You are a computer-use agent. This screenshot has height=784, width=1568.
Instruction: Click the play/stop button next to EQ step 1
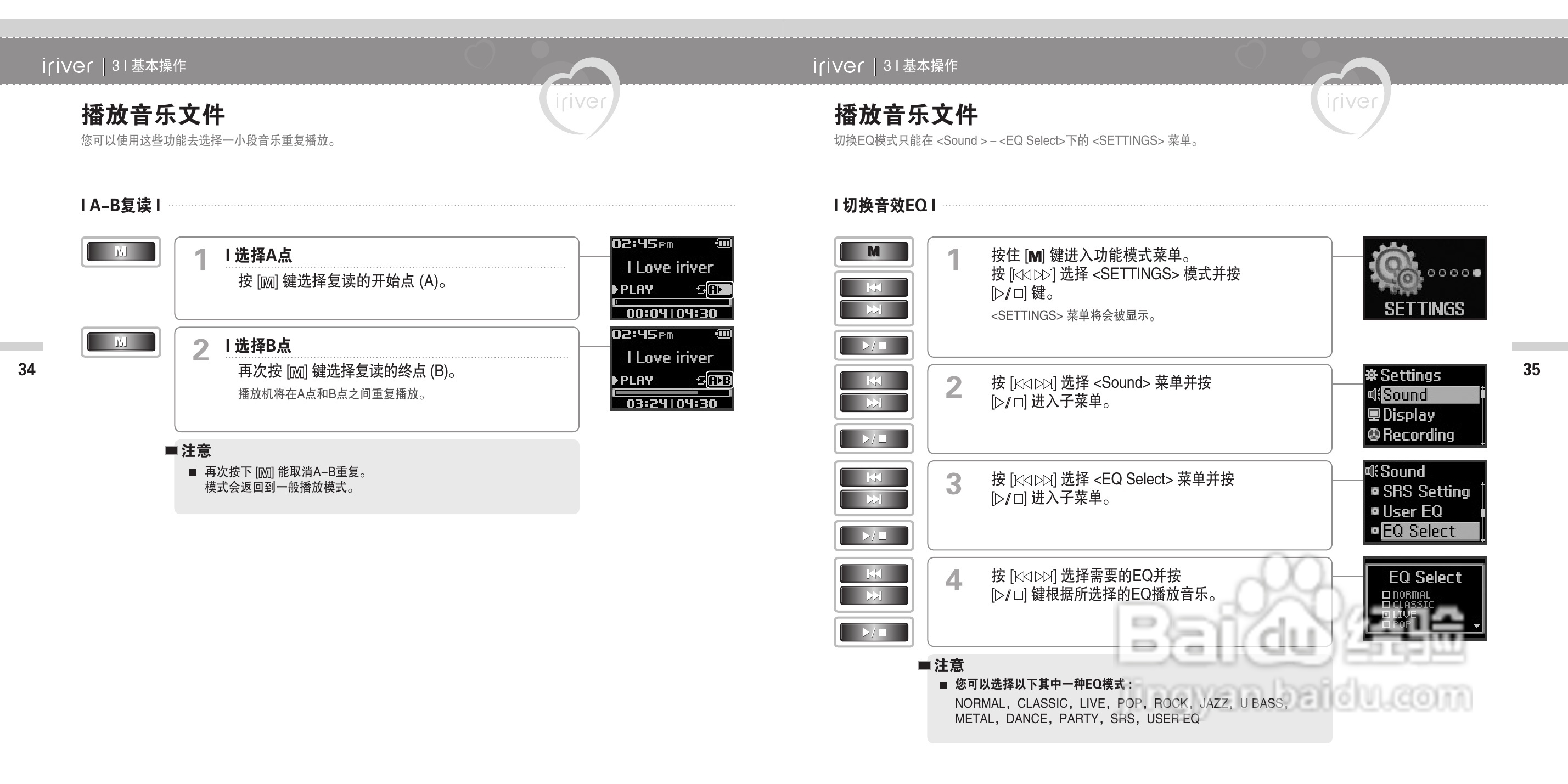[874, 346]
